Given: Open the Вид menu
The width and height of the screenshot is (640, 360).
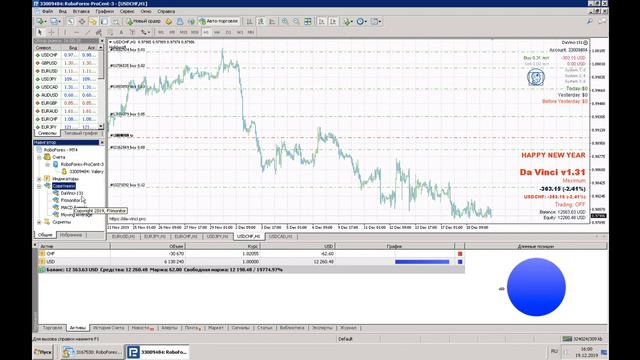Looking at the screenshot, I should (x=62, y=11).
